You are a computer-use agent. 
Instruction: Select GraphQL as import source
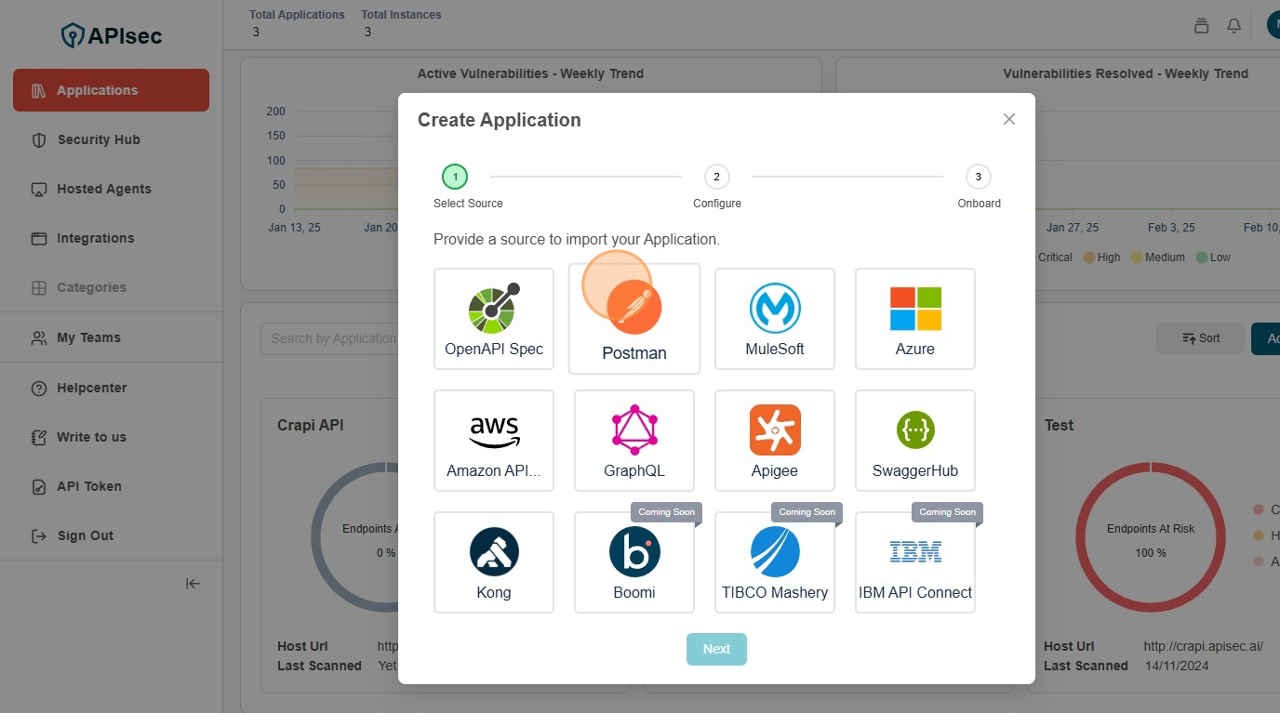(634, 440)
